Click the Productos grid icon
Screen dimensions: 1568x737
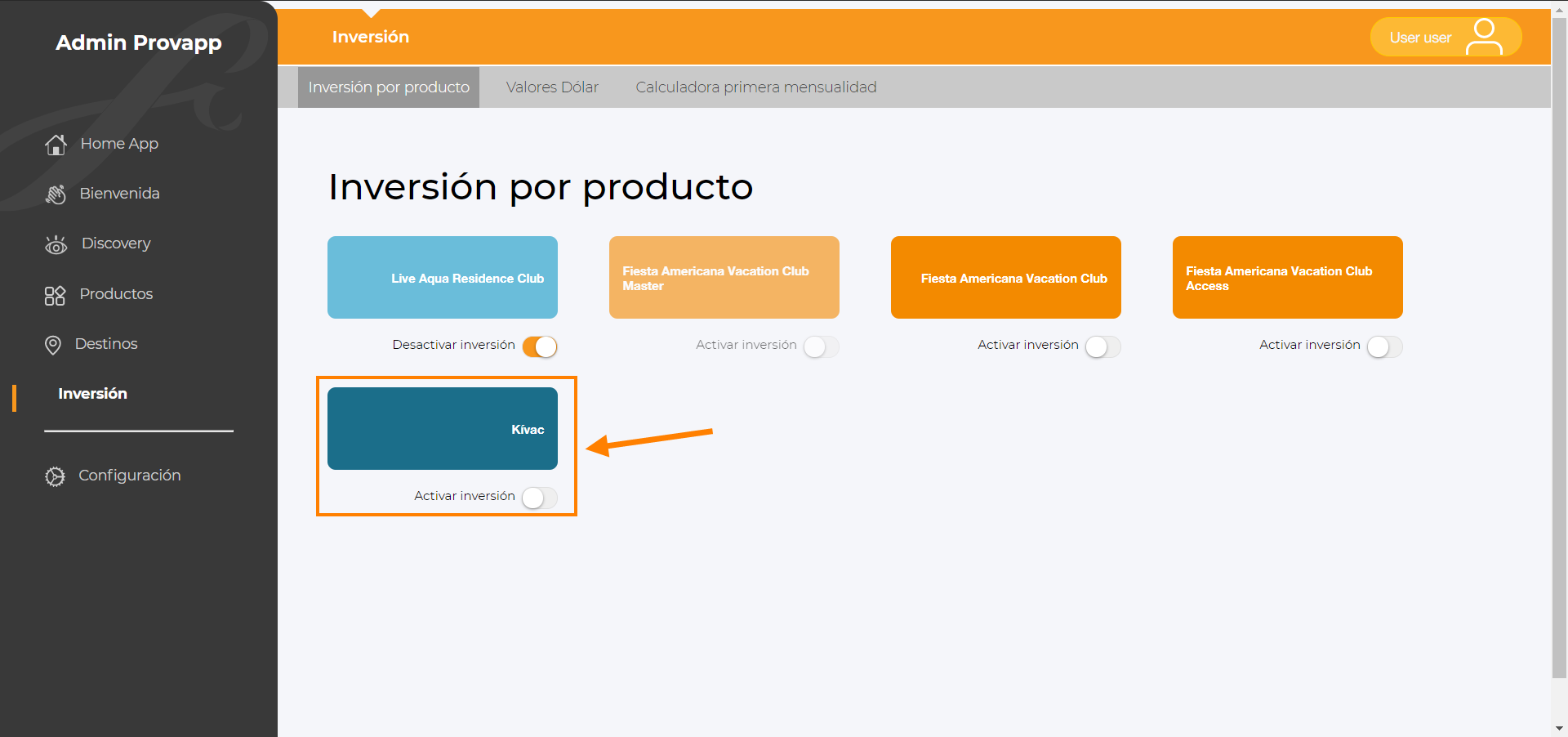(x=55, y=295)
